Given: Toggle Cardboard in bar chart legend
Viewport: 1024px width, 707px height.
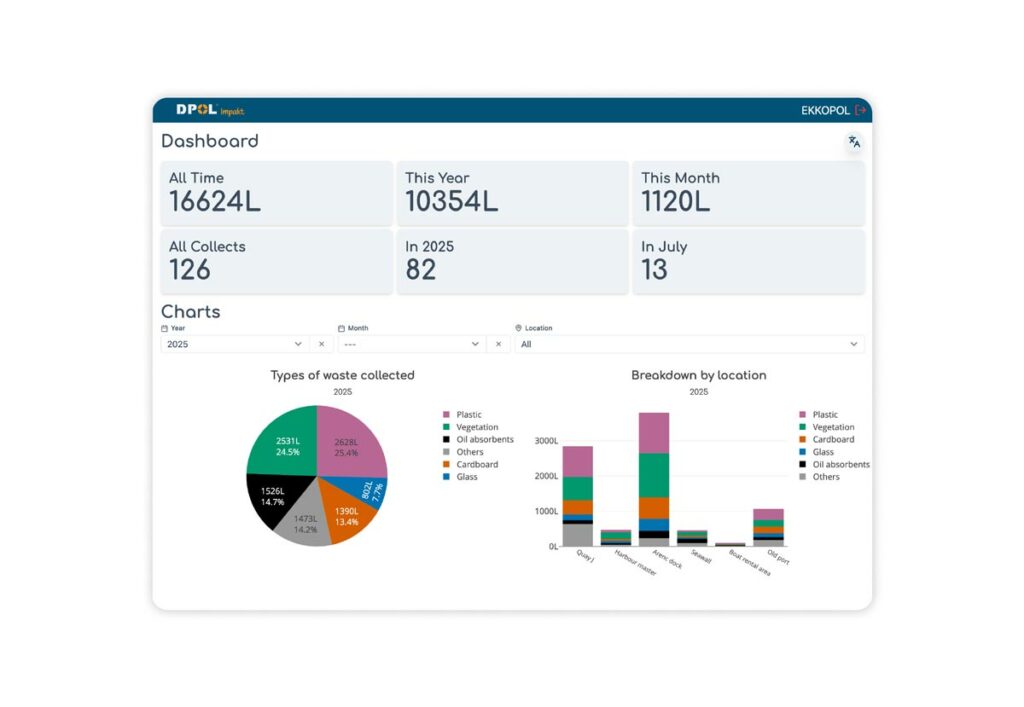Looking at the screenshot, I should (827, 439).
